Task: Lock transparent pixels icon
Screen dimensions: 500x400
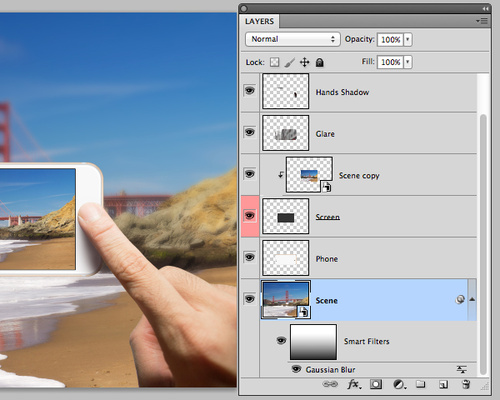Action: click(x=274, y=62)
